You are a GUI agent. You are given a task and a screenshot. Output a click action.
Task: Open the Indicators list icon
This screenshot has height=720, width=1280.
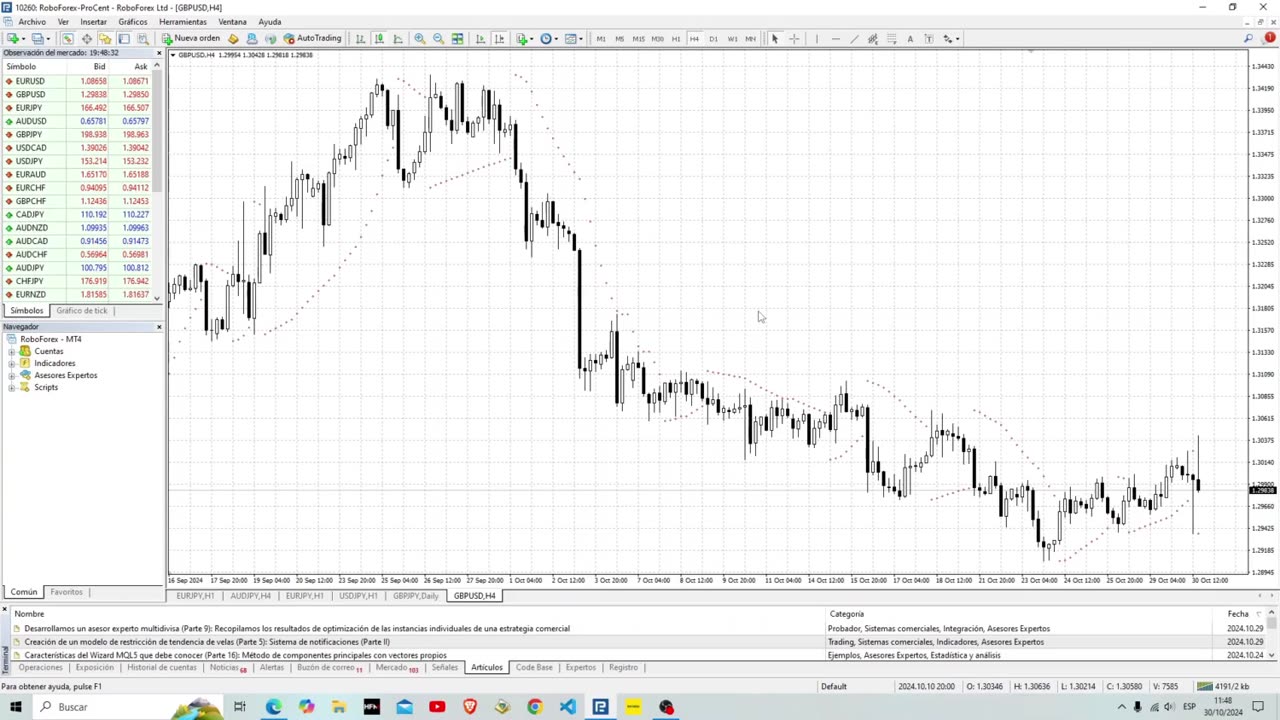[521, 38]
